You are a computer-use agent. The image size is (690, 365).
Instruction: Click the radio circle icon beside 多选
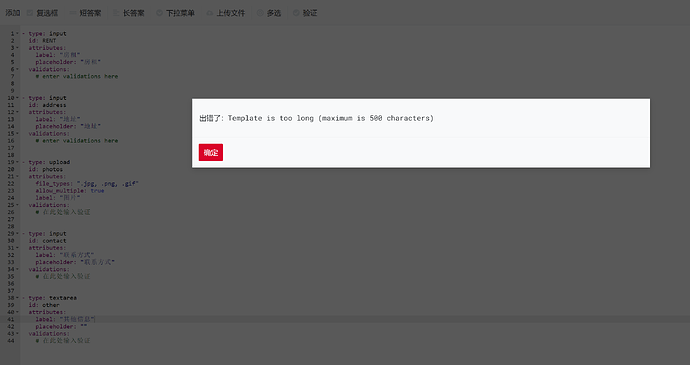260,13
